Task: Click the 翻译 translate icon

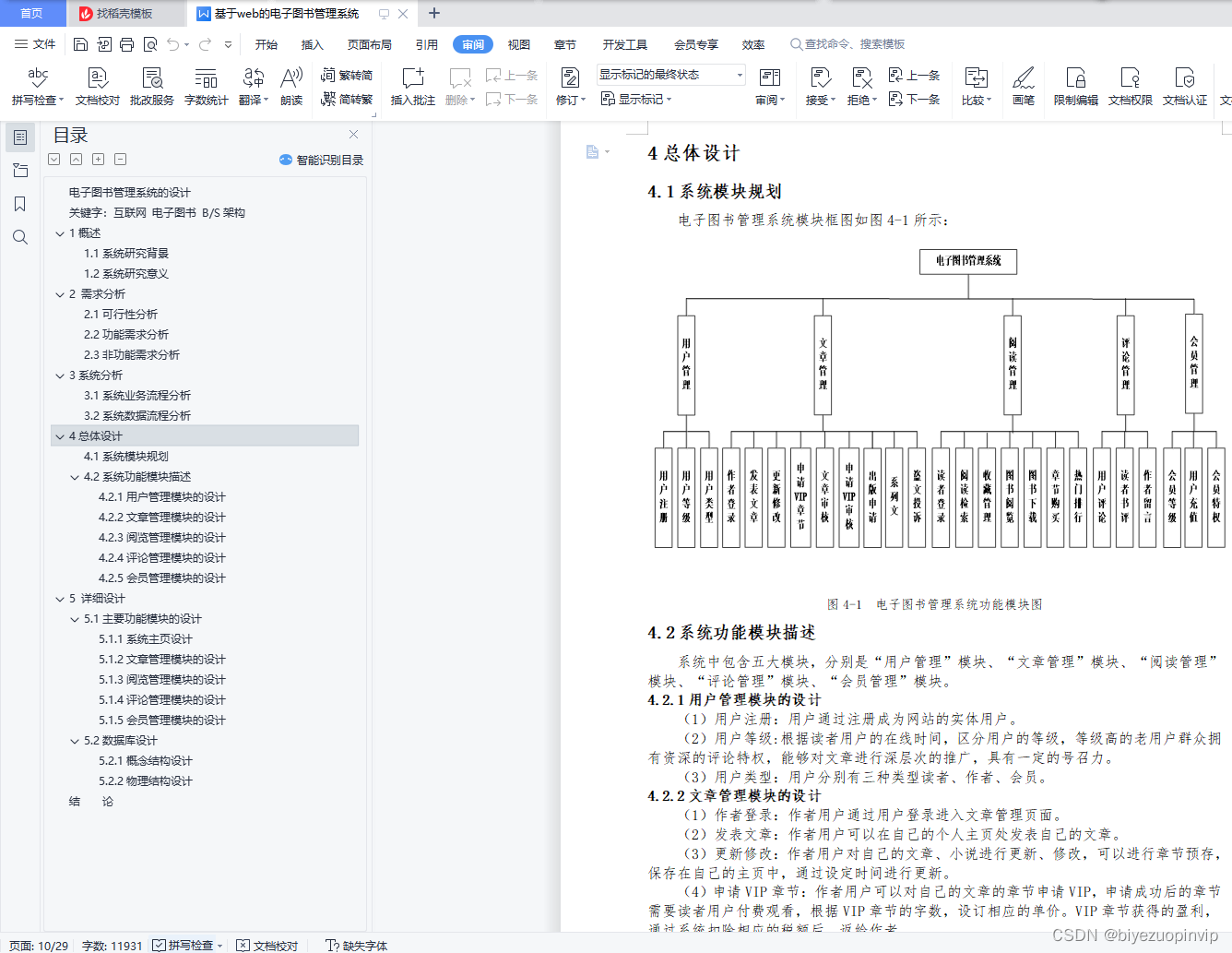Action: coord(253,77)
